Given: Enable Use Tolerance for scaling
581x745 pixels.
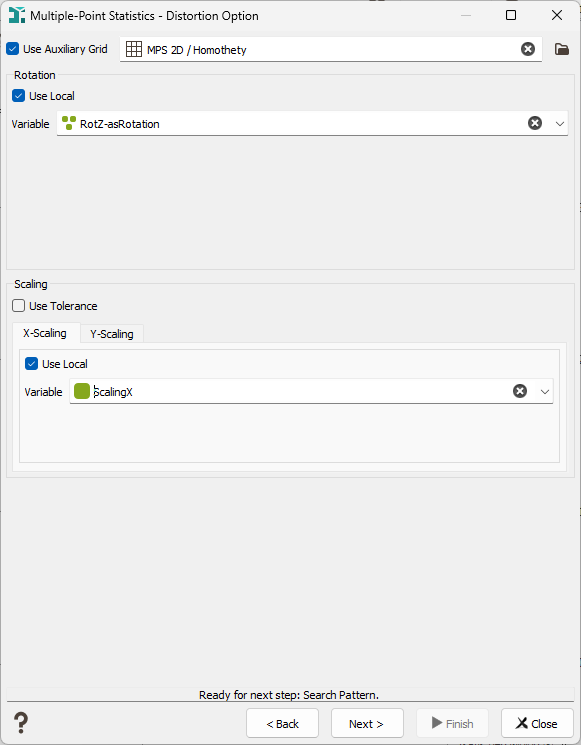Looking at the screenshot, I should click(x=19, y=306).
